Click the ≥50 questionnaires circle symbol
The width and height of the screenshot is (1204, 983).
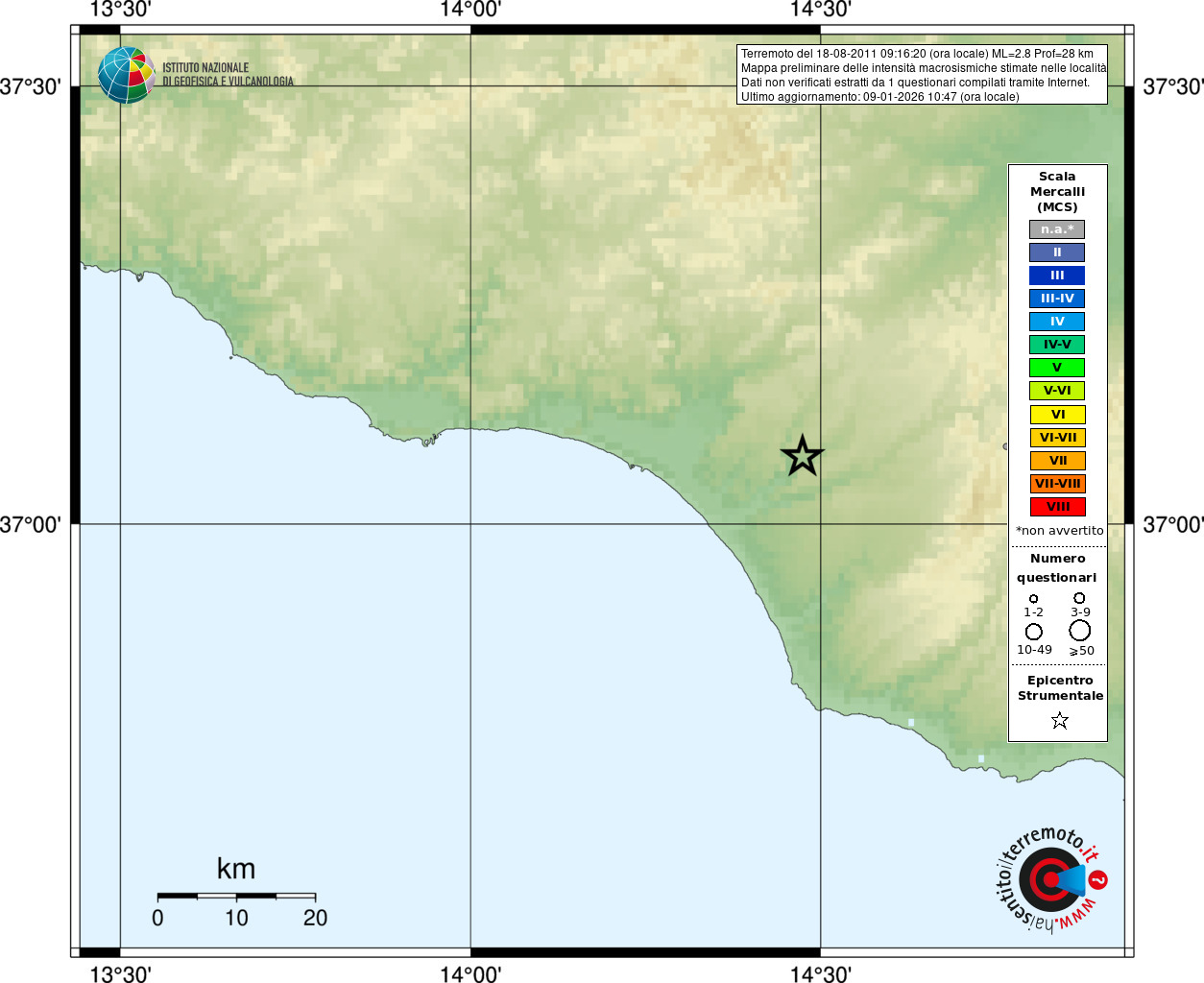[x=1080, y=631]
